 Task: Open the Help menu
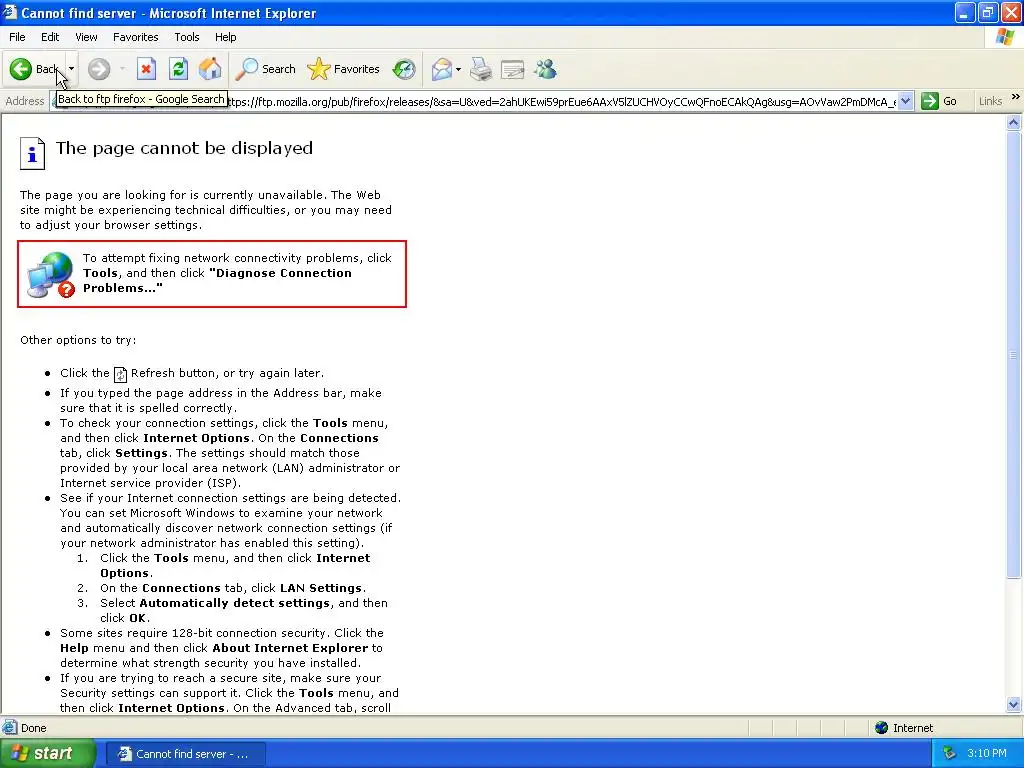click(225, 37)
